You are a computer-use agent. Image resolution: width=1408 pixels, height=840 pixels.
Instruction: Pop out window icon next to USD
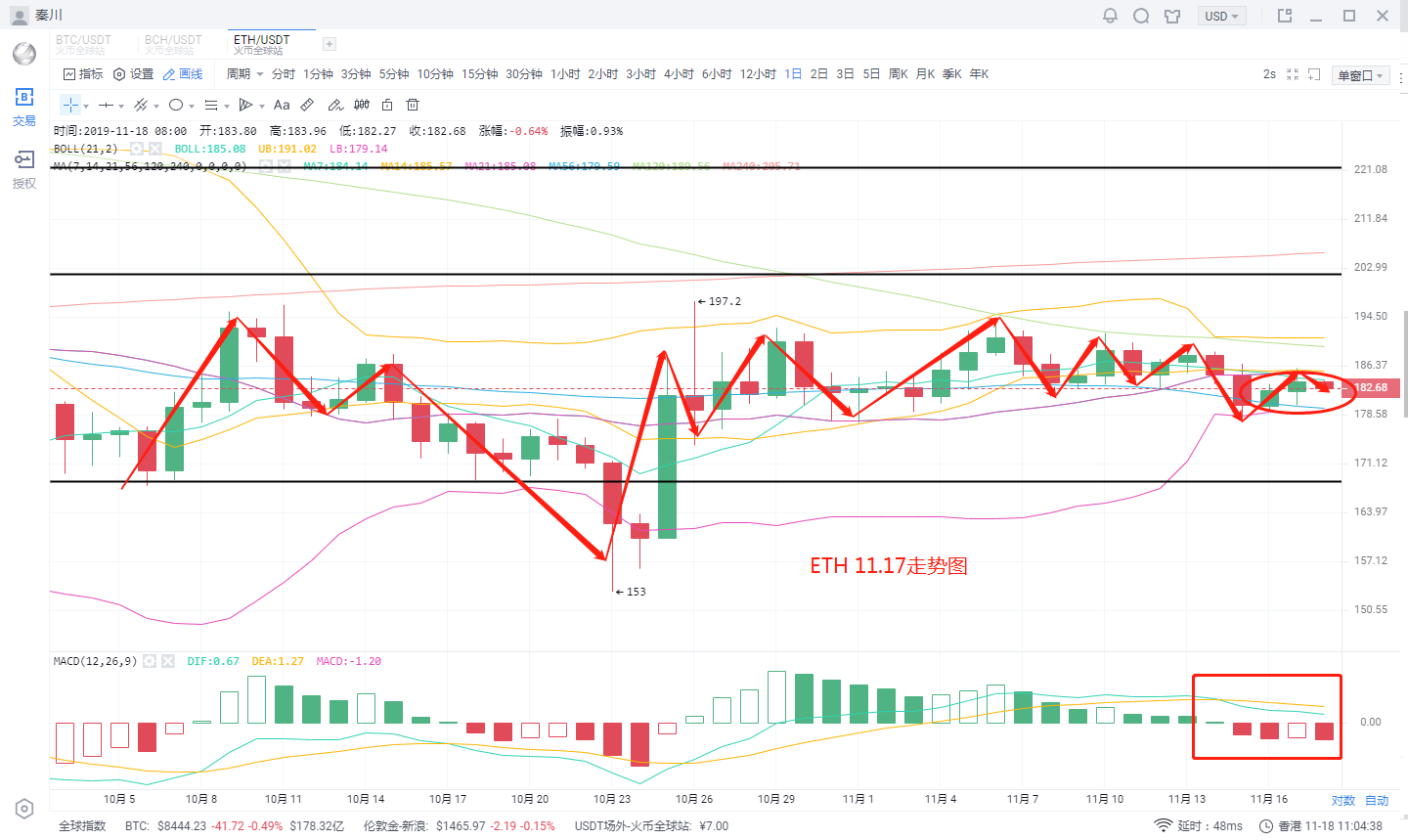click(x=1285, y=16)
